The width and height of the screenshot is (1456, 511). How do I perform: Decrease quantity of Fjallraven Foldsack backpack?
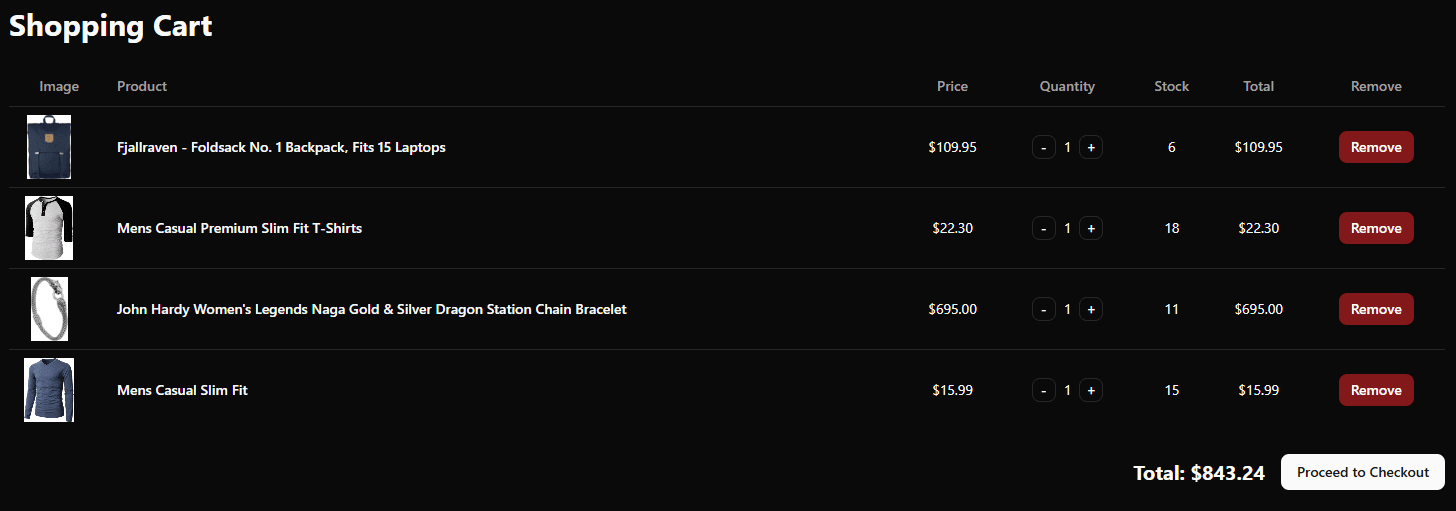click(x=1043, y=147)
